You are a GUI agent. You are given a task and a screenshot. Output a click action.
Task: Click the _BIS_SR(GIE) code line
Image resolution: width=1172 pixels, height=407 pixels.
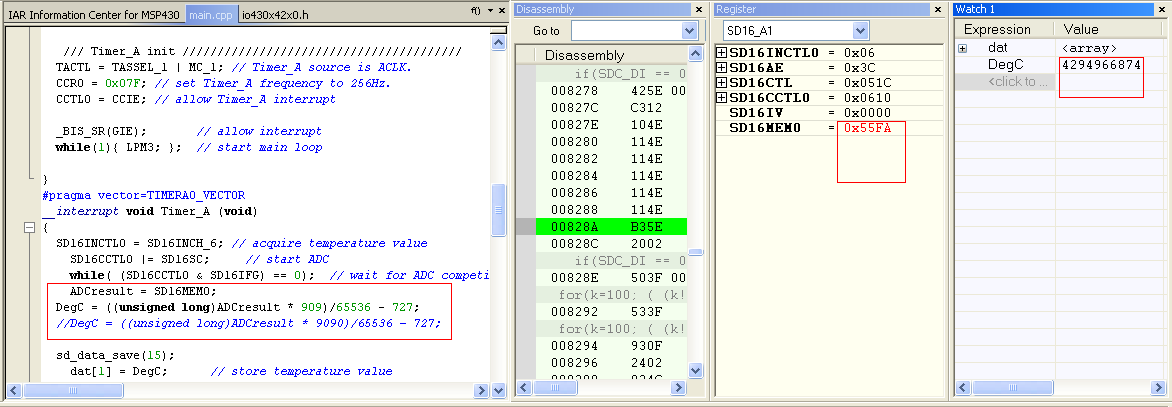(101, 131)
